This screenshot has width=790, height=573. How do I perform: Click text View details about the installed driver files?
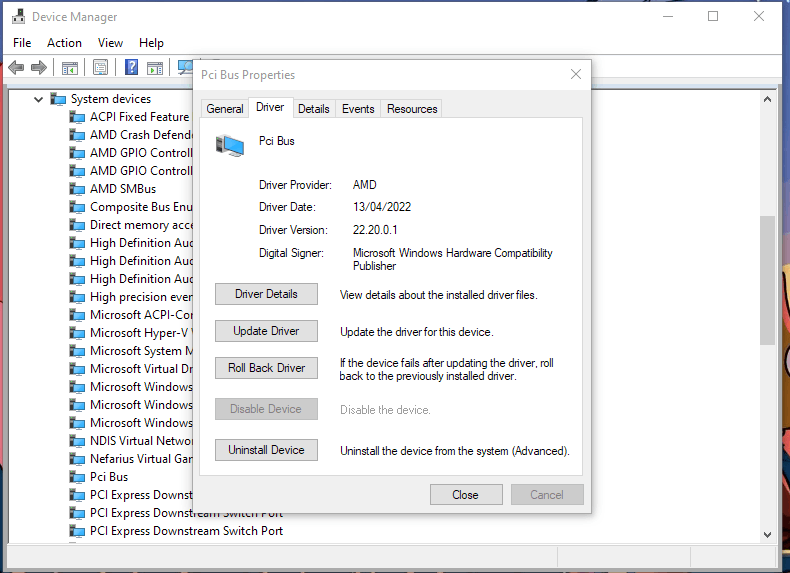(x=438, y=295)
